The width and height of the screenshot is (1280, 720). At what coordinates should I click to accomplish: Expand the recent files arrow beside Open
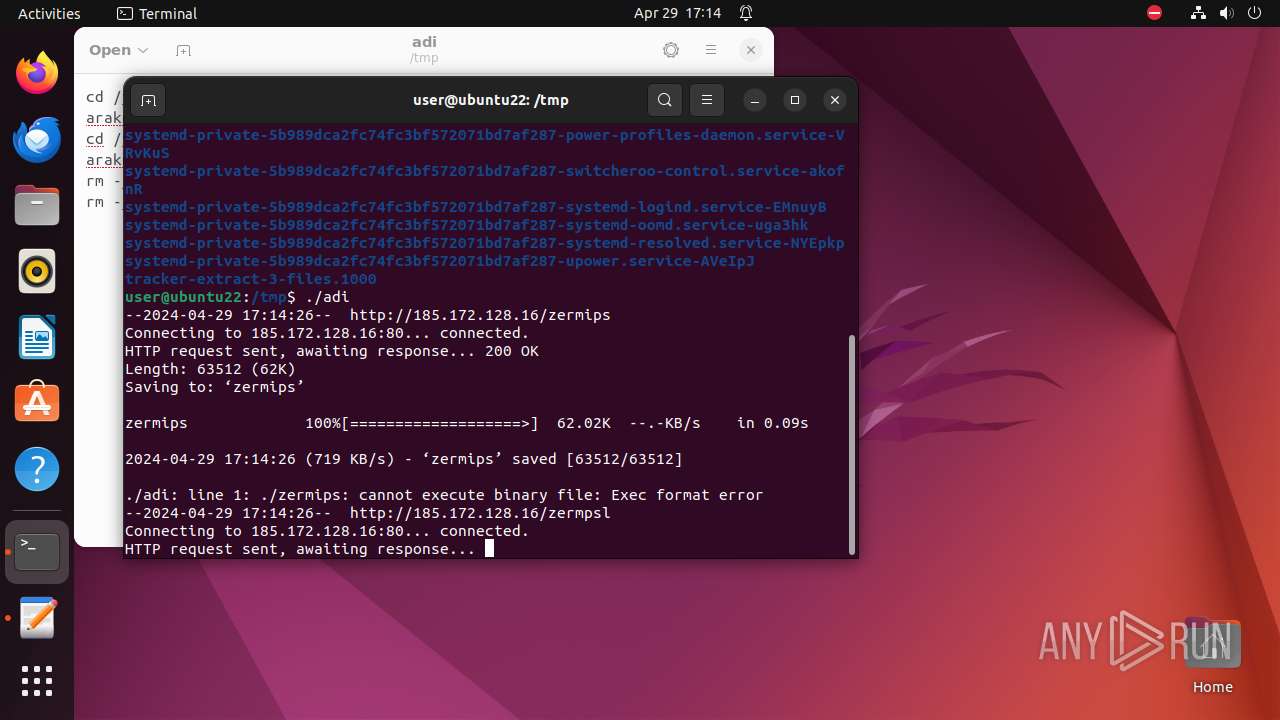(x=143, y=50)
